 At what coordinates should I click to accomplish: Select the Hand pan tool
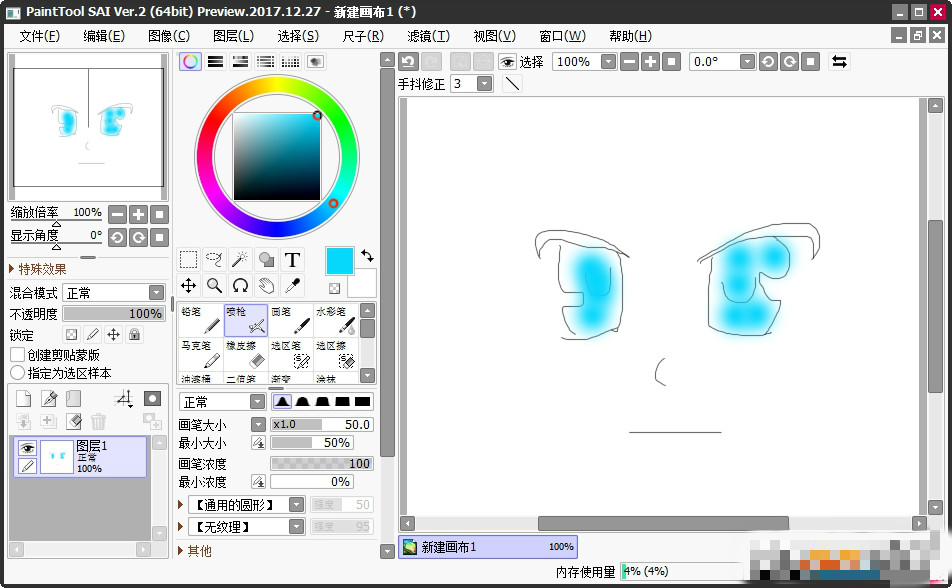pos(266,285)
